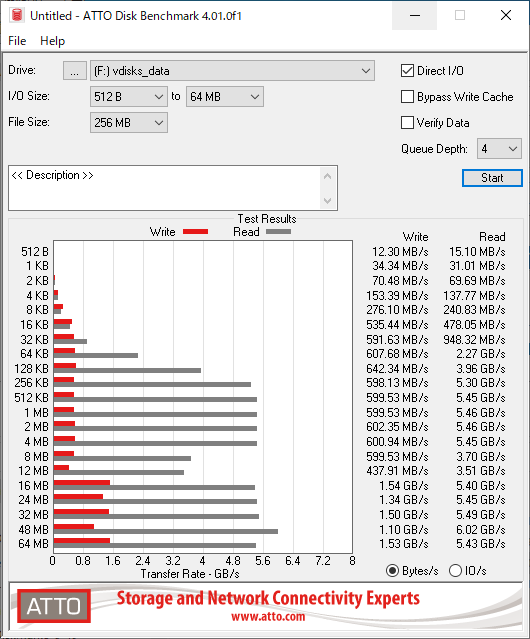Click the red Write legend swatch
This screenshot has height=639, width=530.
(196, 232)
